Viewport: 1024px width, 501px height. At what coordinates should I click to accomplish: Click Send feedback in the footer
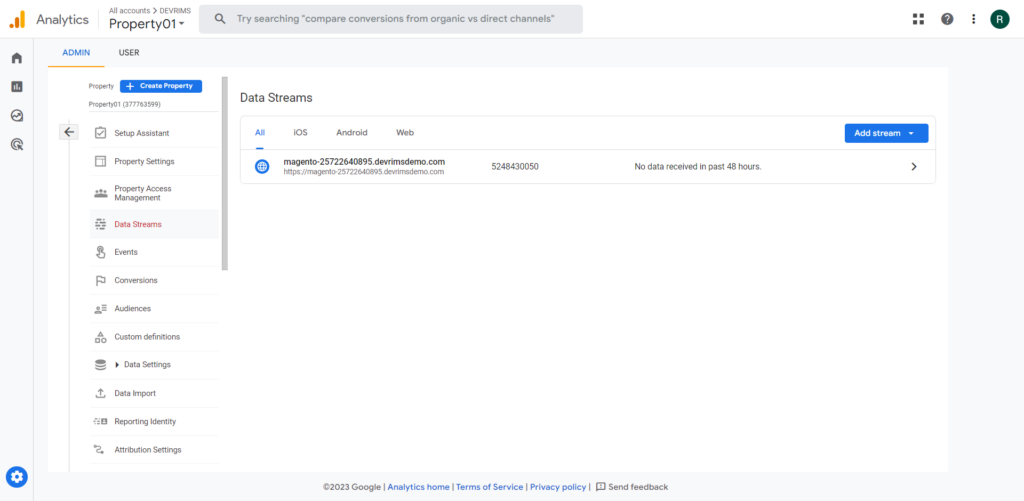(x=632, y=487)
